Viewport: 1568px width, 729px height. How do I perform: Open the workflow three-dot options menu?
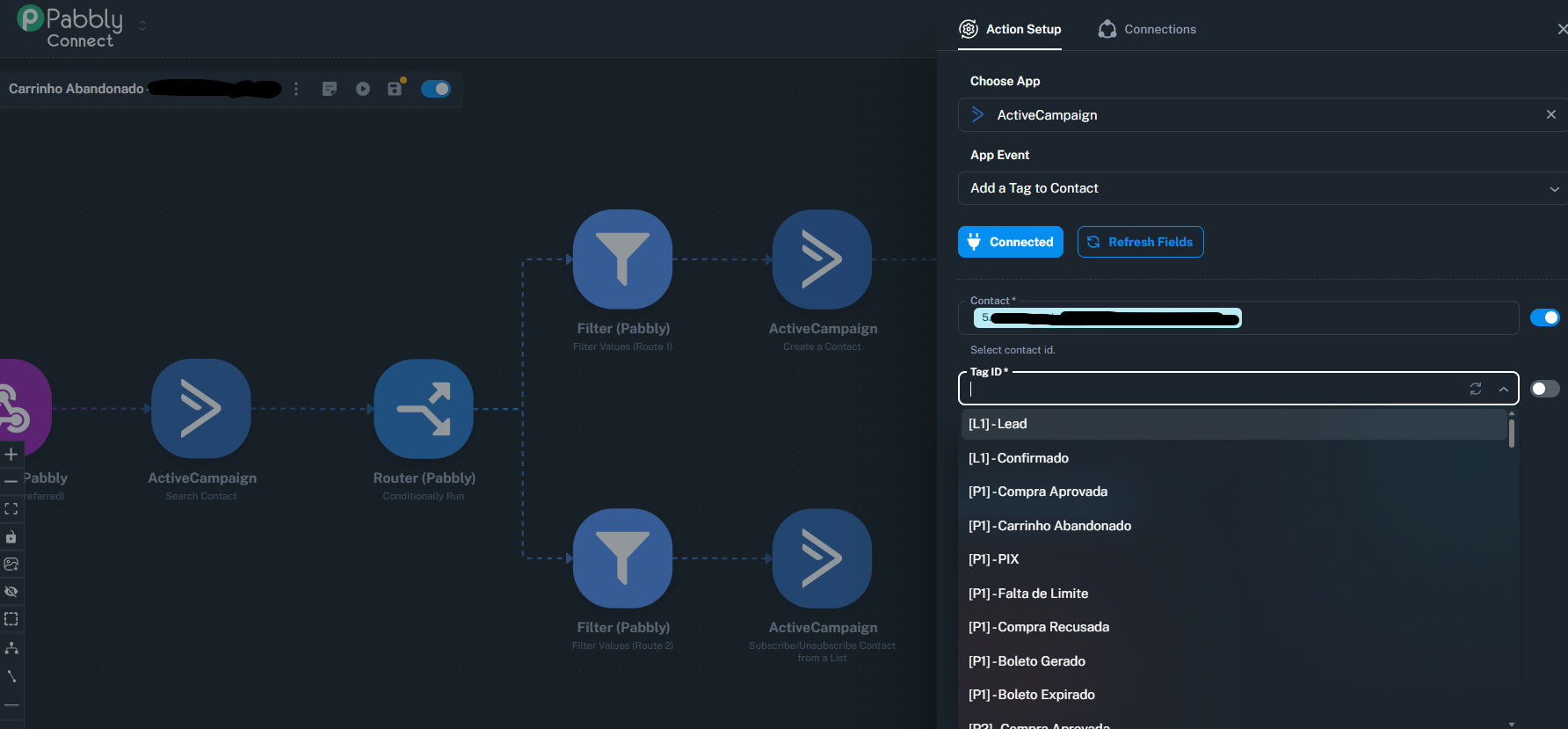[296, 89]
